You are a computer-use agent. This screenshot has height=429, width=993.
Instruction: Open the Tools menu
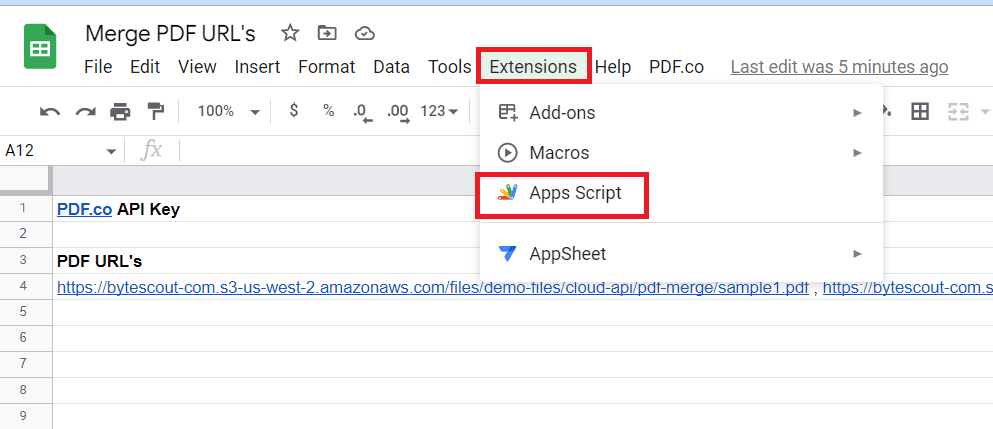450,67
